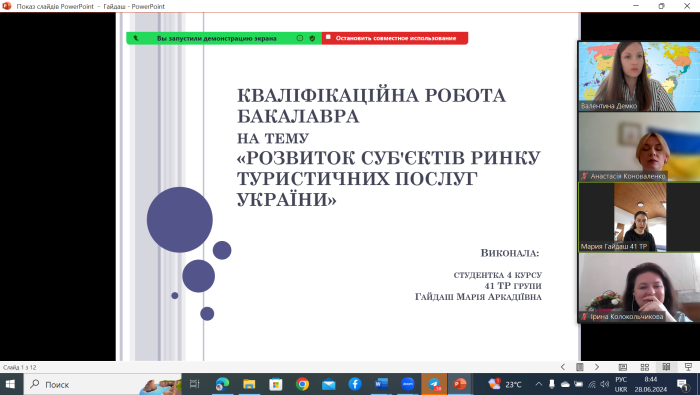Screen dimensions: 700x395
Task: Open Telegram from the taskbar
Action: 434,384
